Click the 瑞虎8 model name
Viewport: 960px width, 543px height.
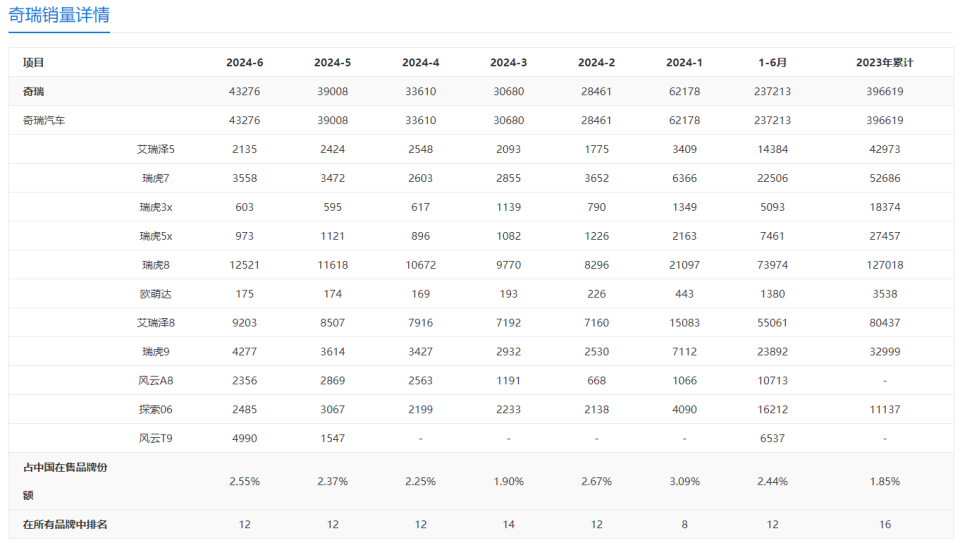pyautogui.click(x=155, y=265)
